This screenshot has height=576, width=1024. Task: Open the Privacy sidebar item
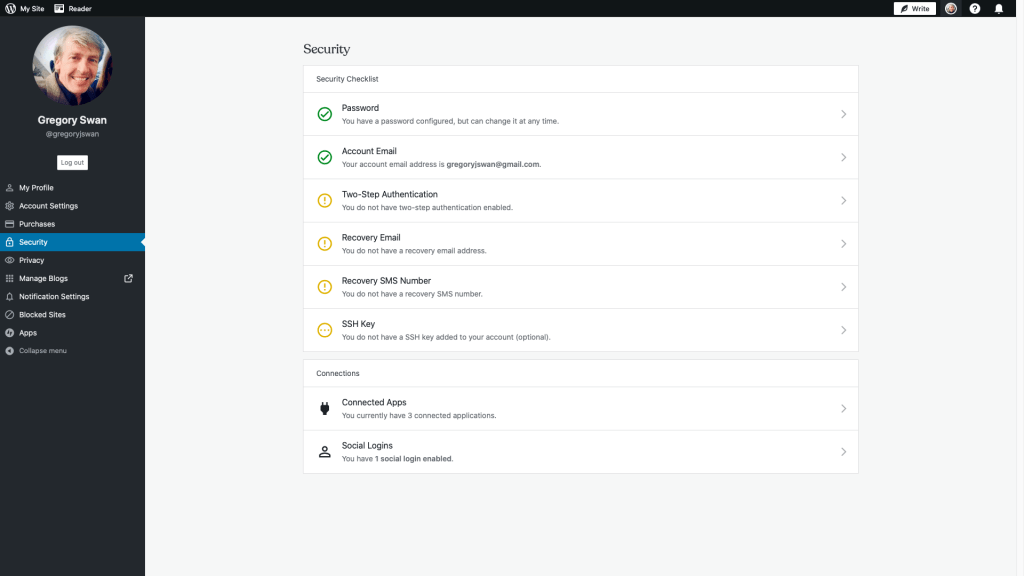tap(32, 260)
